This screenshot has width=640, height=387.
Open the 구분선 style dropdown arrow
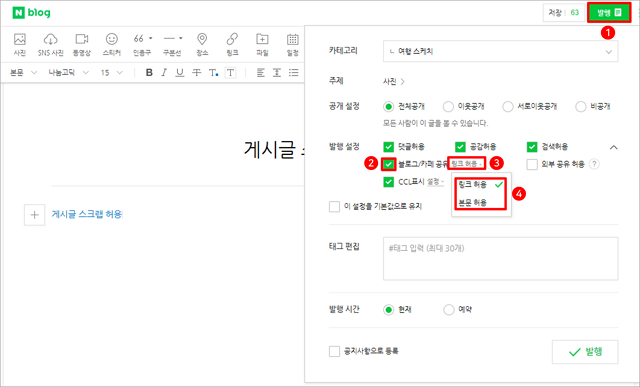(x=181, y=38)
